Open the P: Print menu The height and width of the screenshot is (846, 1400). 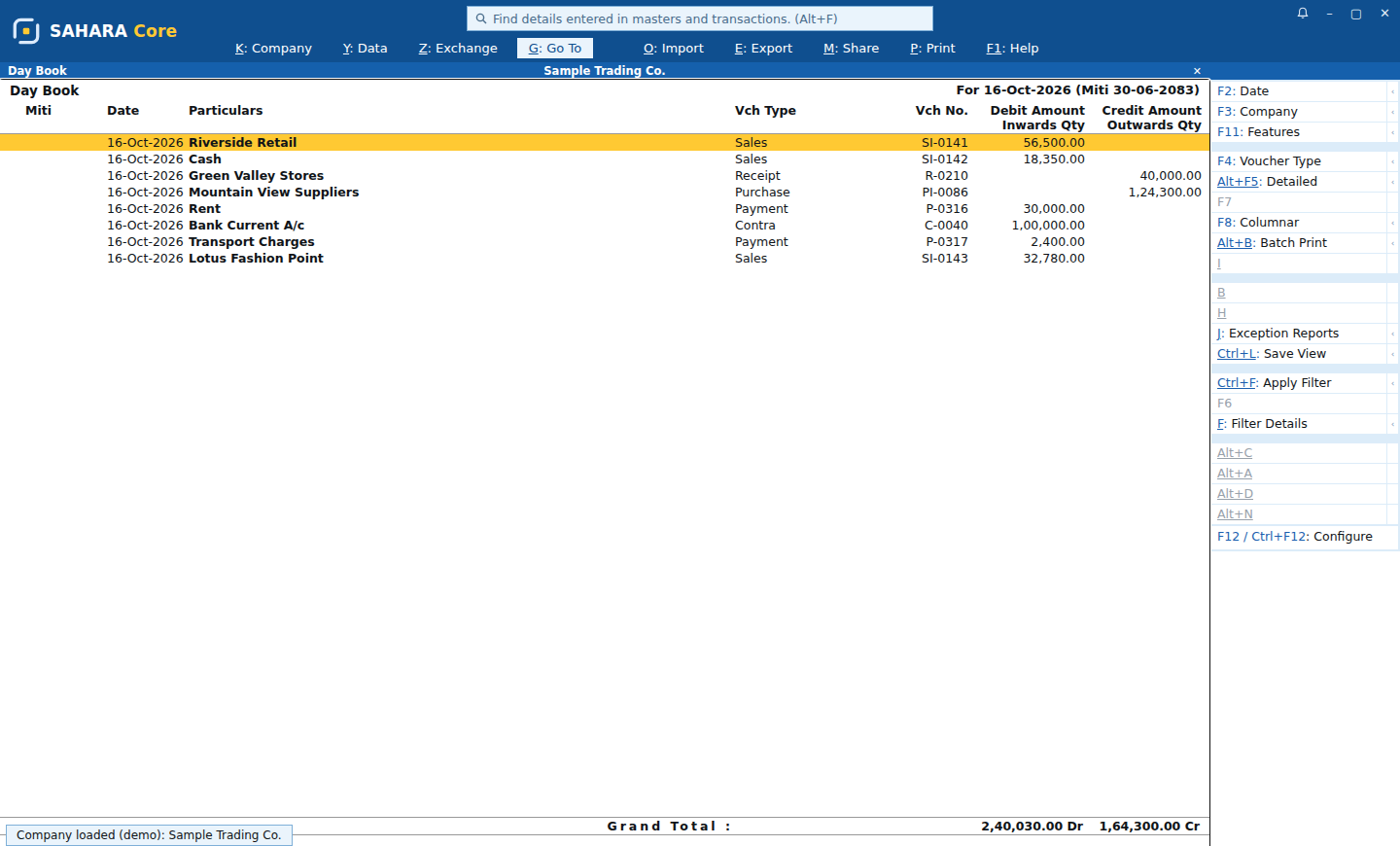point(932,49)
